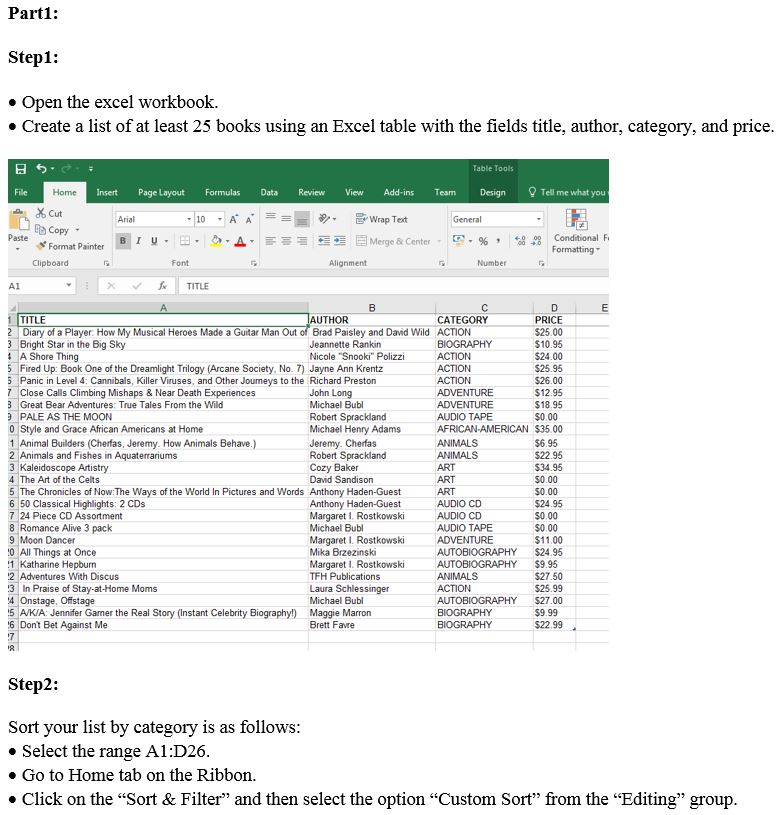Click the Orientation text angle icon
The height and width of the screenshot is (815, 779).
pos(324,219)
